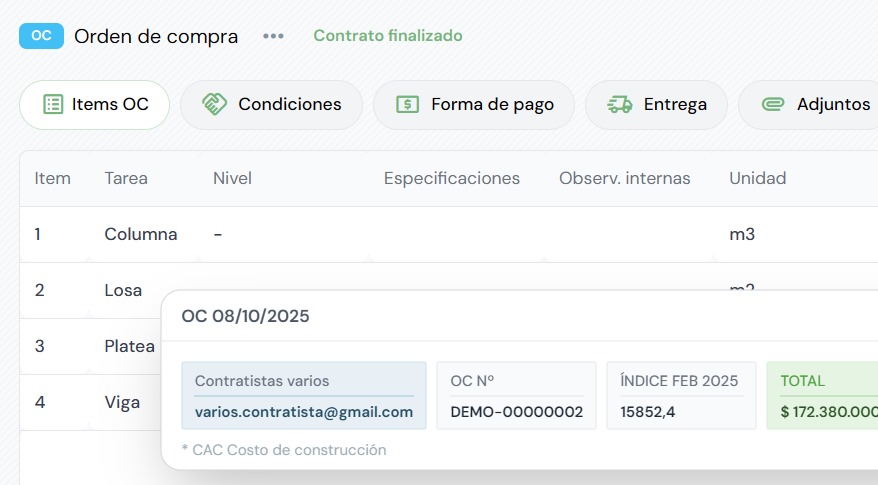878x485 pixels.
Task: Select the Columna row in items table
Action: (x=140, y=235)
